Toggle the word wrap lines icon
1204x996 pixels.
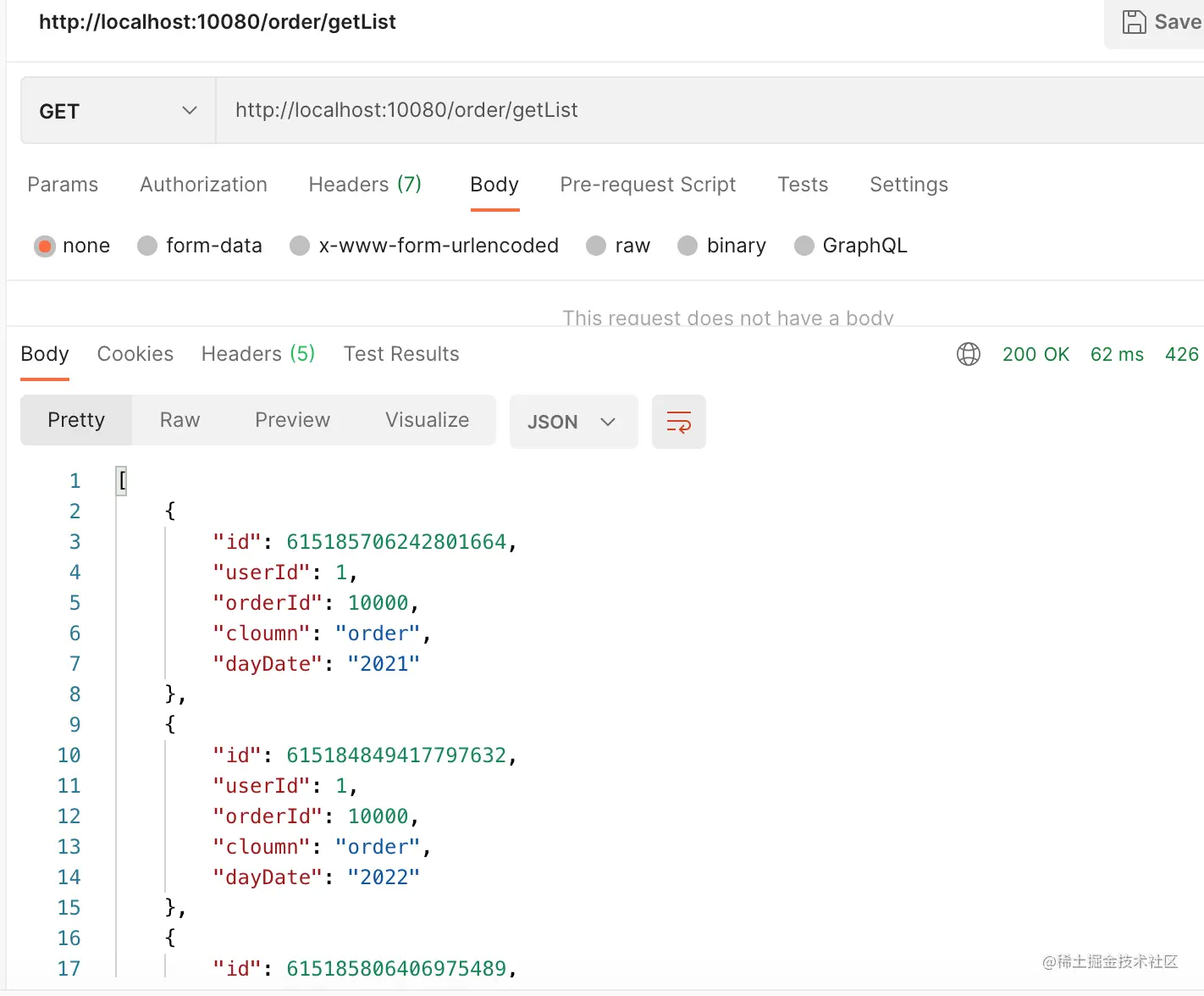678,422
